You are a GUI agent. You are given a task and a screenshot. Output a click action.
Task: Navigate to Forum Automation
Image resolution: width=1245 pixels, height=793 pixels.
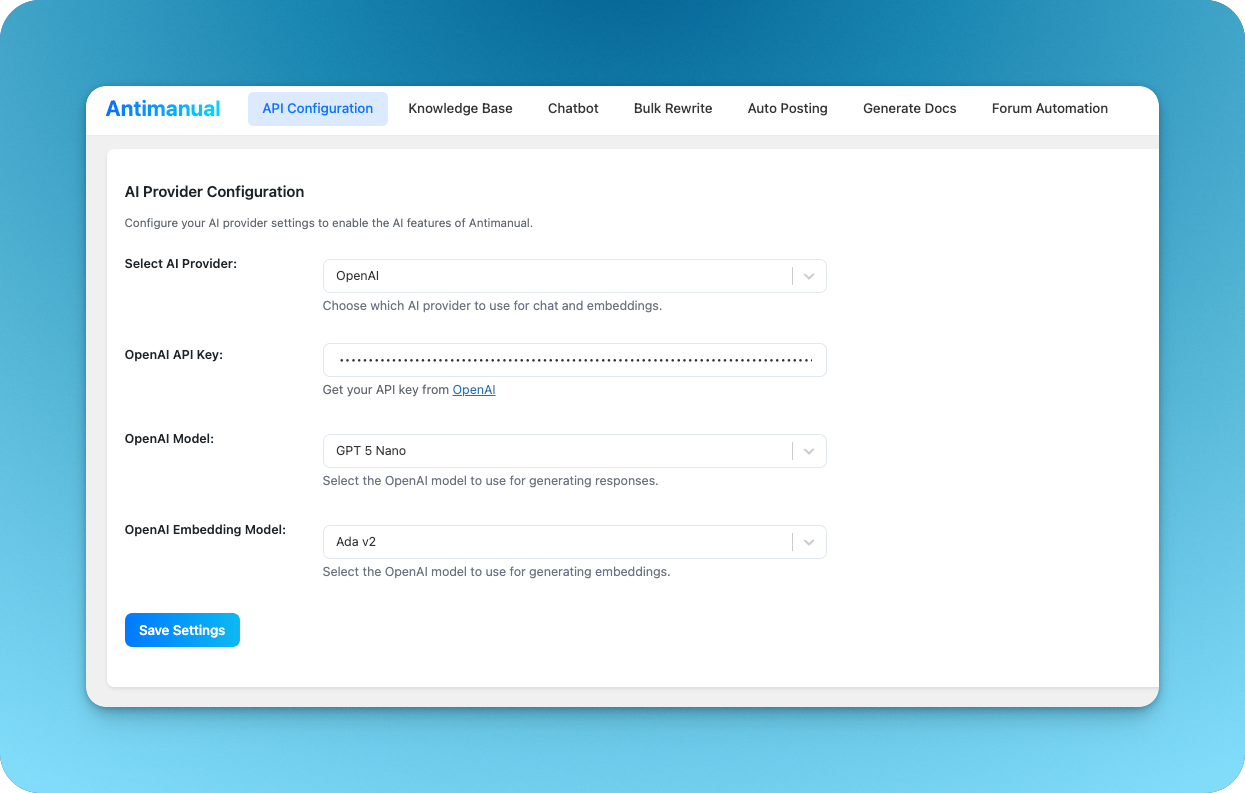(x=1049, y=108)
